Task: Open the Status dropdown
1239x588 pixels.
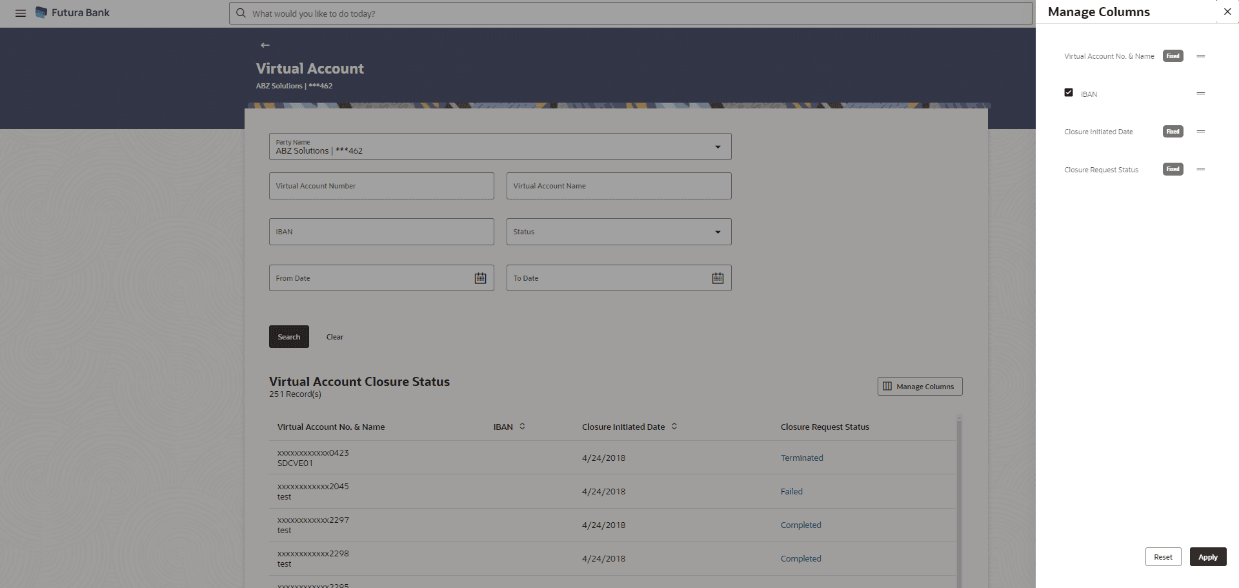Action: pos(717,231)
